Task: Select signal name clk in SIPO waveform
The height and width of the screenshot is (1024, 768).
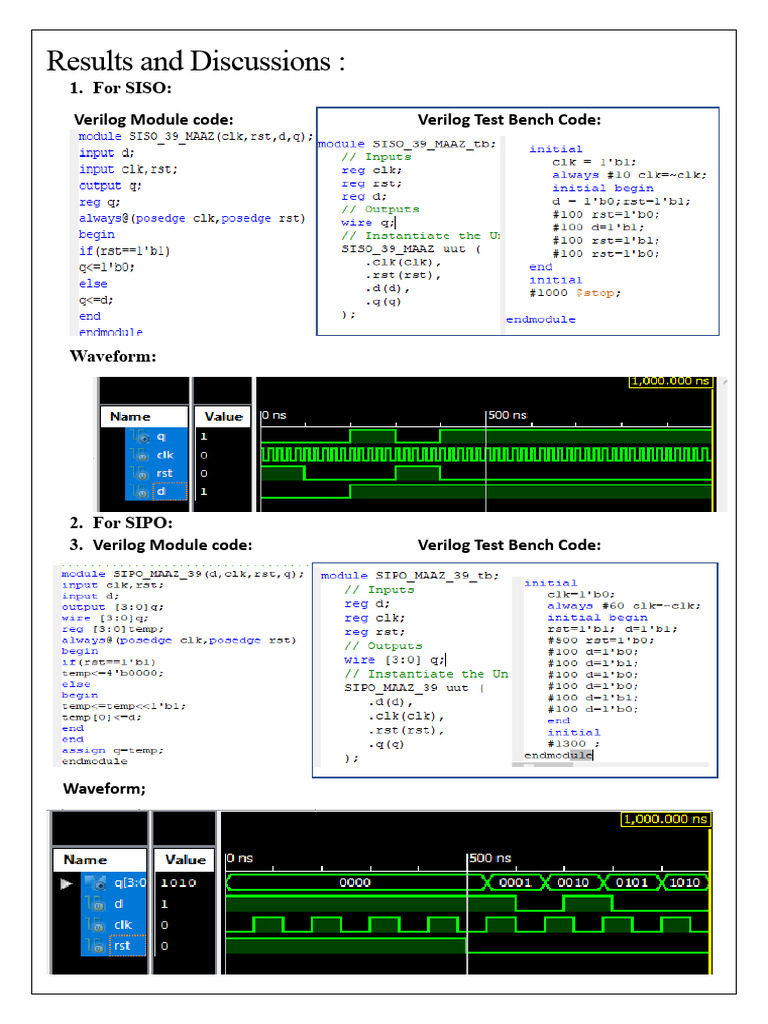Action: [123, 925]
